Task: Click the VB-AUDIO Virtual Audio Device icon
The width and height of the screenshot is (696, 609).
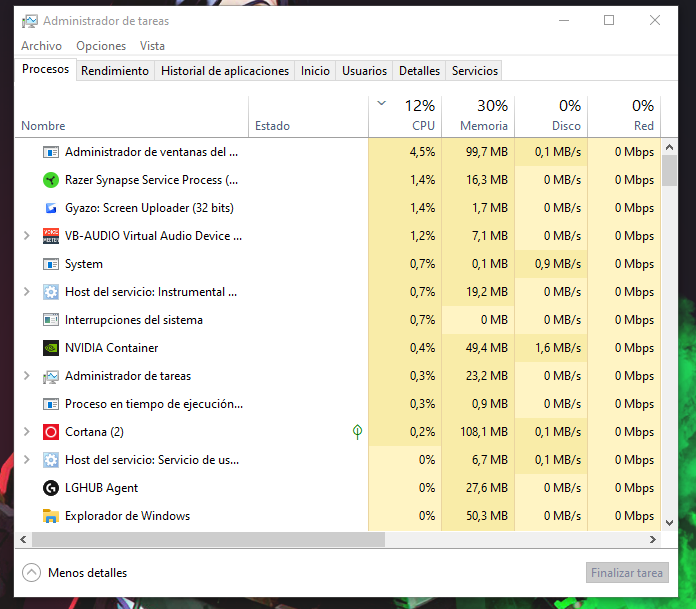Action: (x=51, y=236)
